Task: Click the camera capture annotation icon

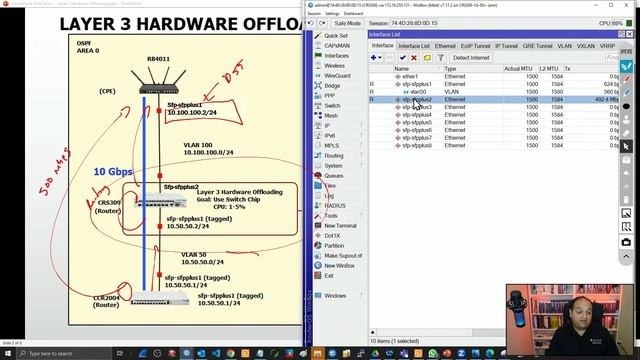Action: (626, 242)
